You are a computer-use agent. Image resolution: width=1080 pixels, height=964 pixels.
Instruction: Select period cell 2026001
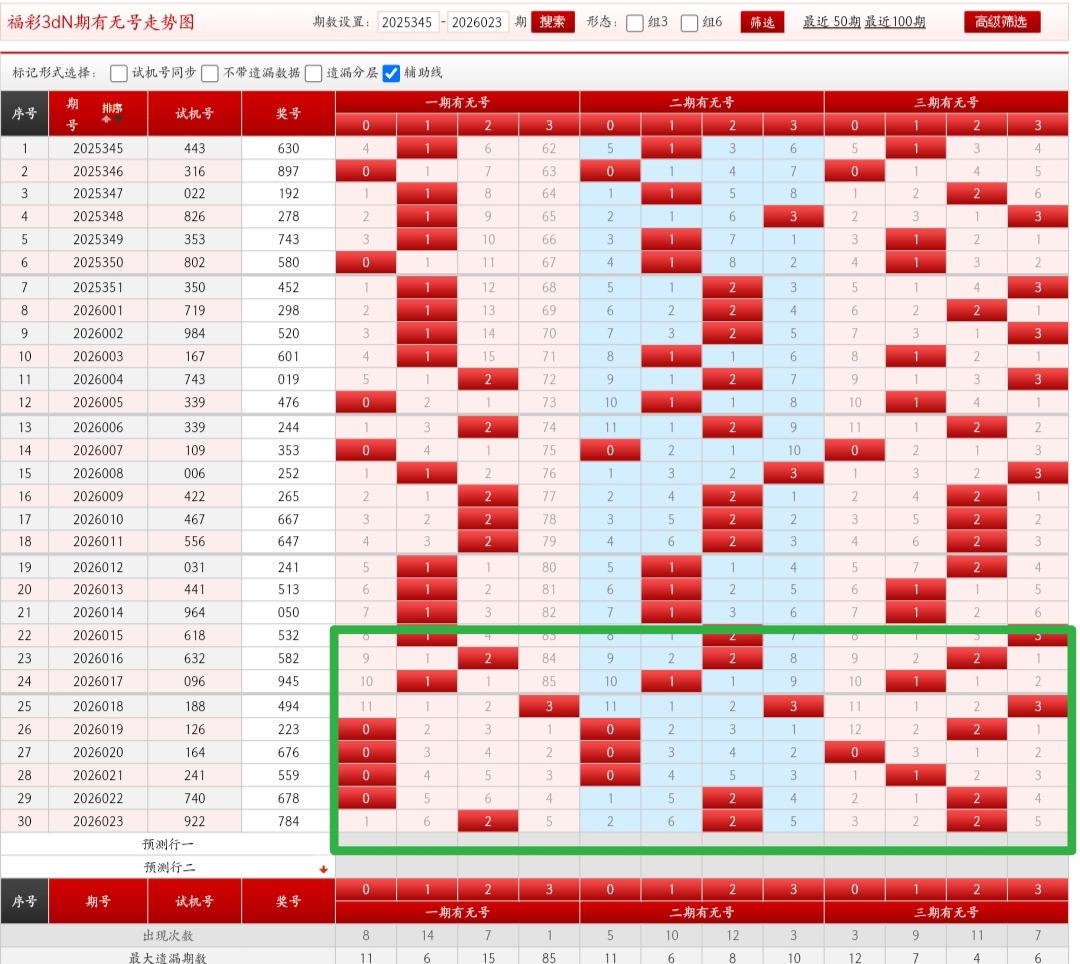(98, 311)
